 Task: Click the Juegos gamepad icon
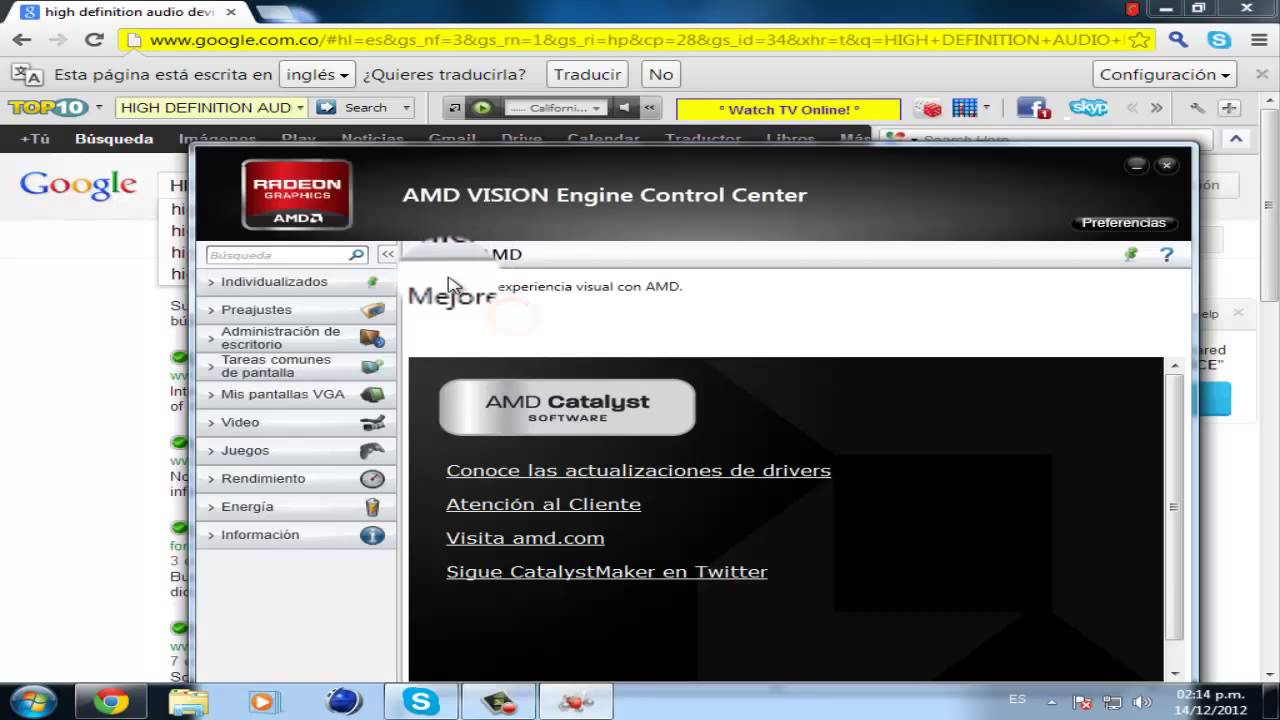coord(372,451)
